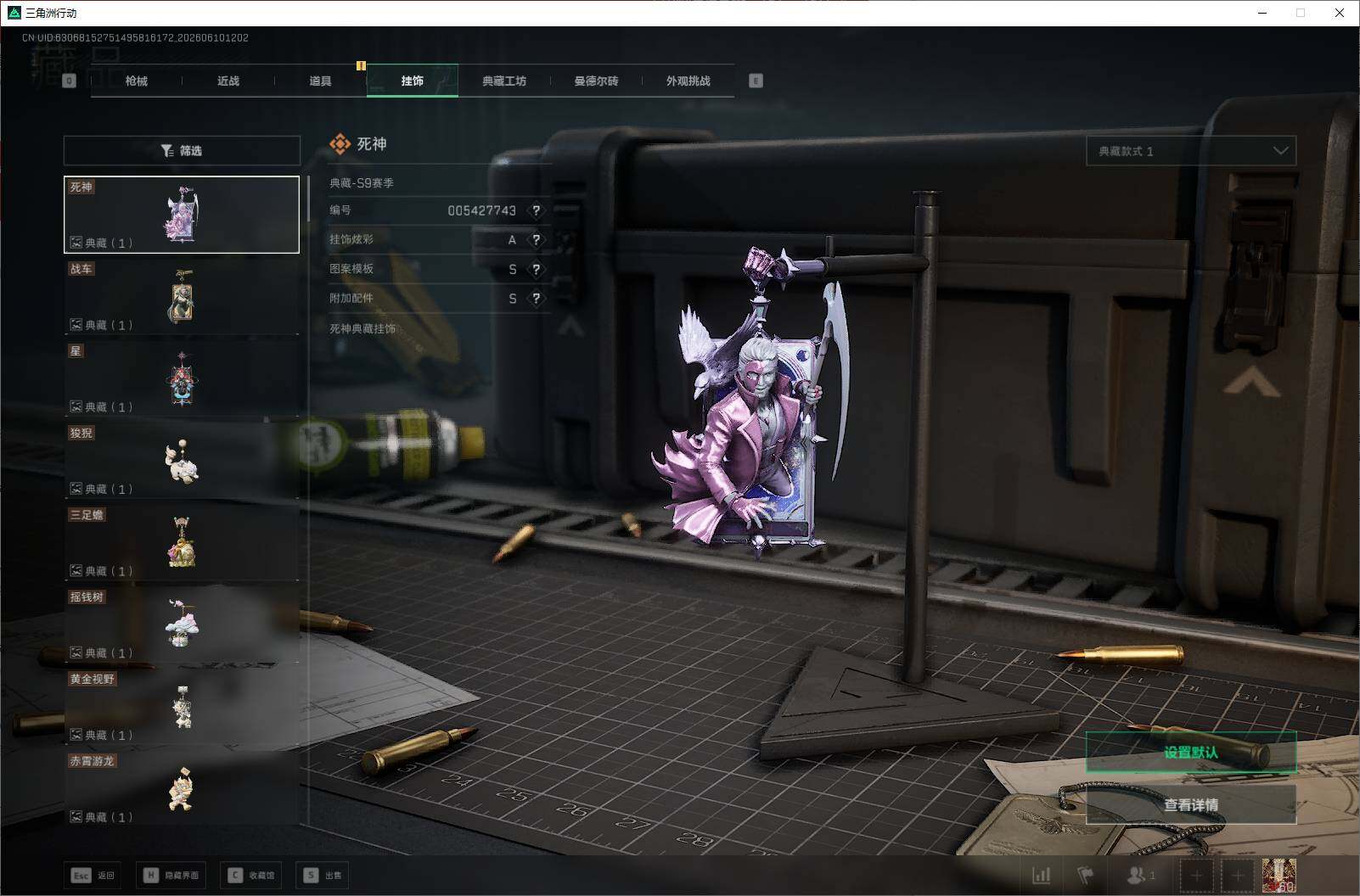Screen dimensions: 1360x896
Task: Select the 星 charm in the list
Action: (182, 378)
